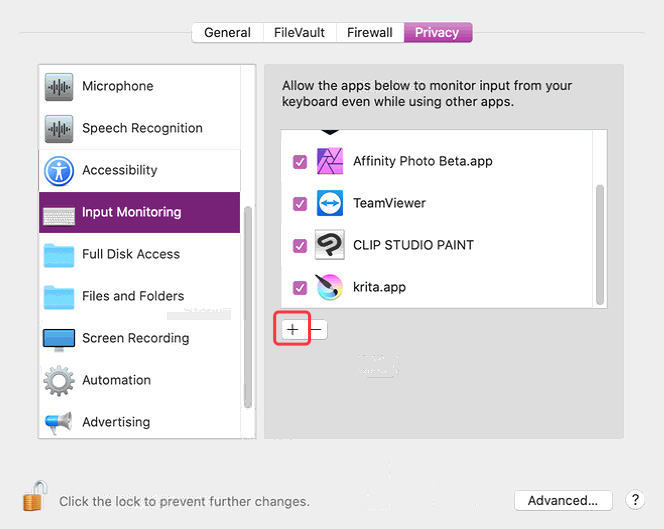
Task: Click the padlock to prevent changes
Action: (34, 496)
